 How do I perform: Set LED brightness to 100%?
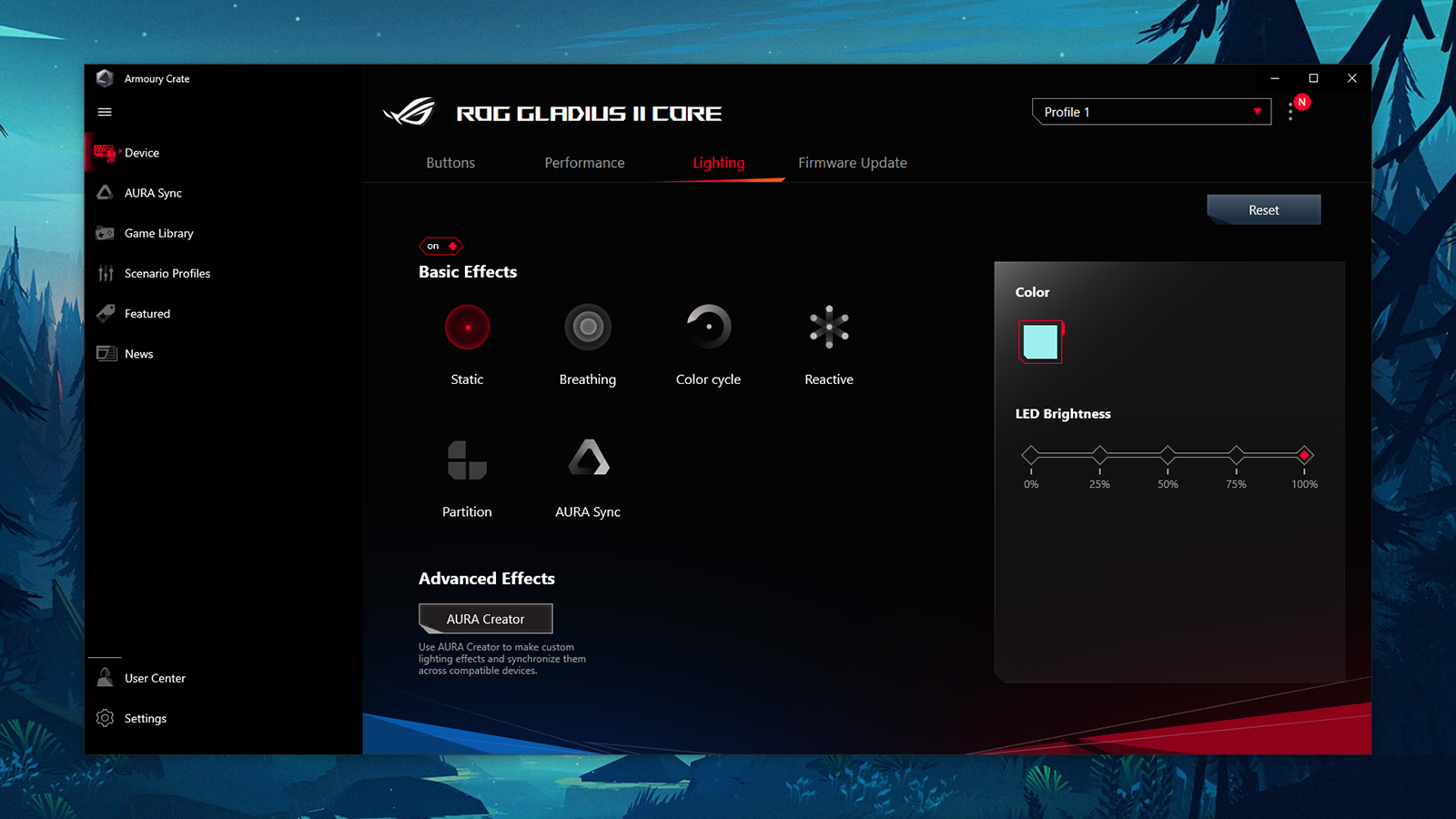pos(1304,455)
